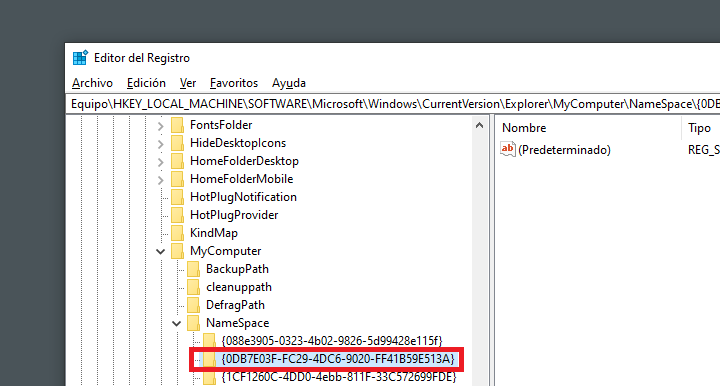Expand the HomeFolderDesktop key
The image size is (720, 386).
point(160,162)
